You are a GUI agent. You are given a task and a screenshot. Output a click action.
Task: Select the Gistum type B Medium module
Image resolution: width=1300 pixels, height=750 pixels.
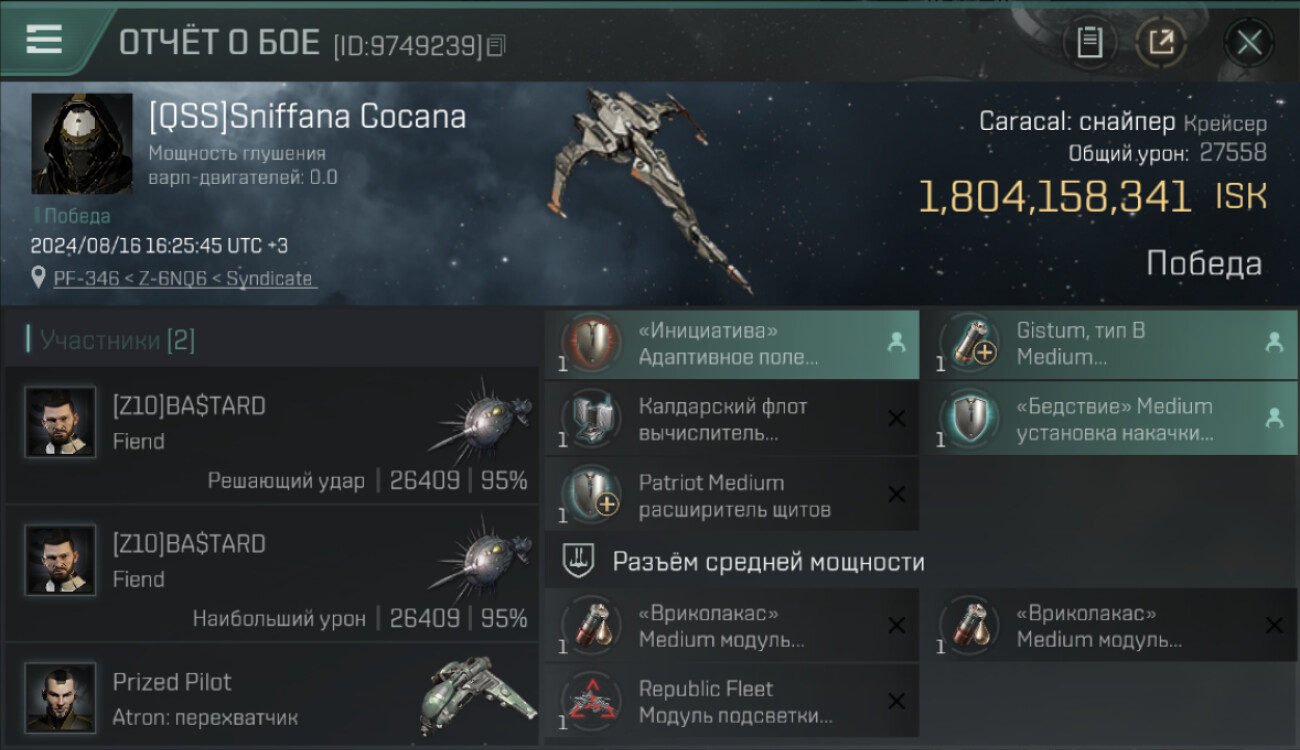[x=1110, y=344]
